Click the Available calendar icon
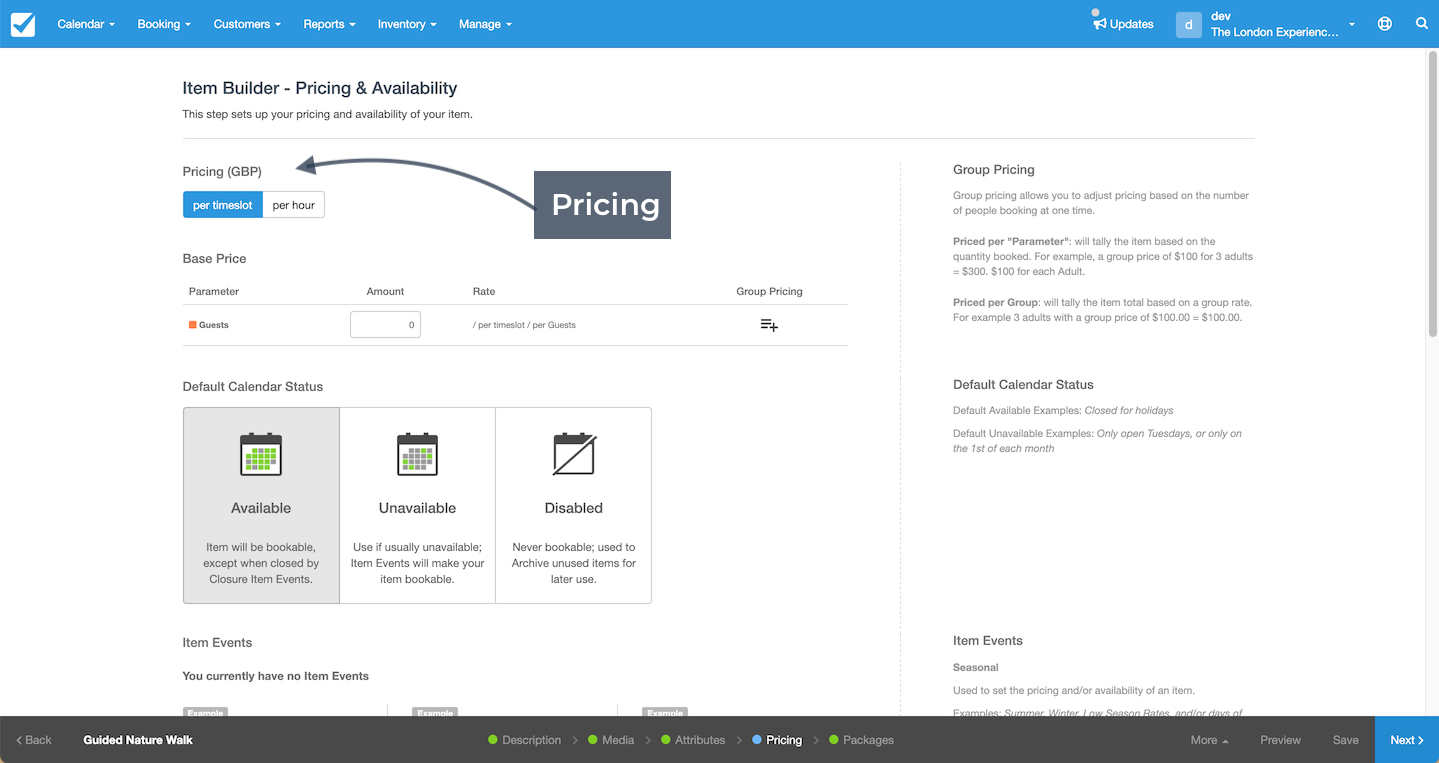Image resolution: width=1439 pixels, height=763 pixels. pos(261,454)
